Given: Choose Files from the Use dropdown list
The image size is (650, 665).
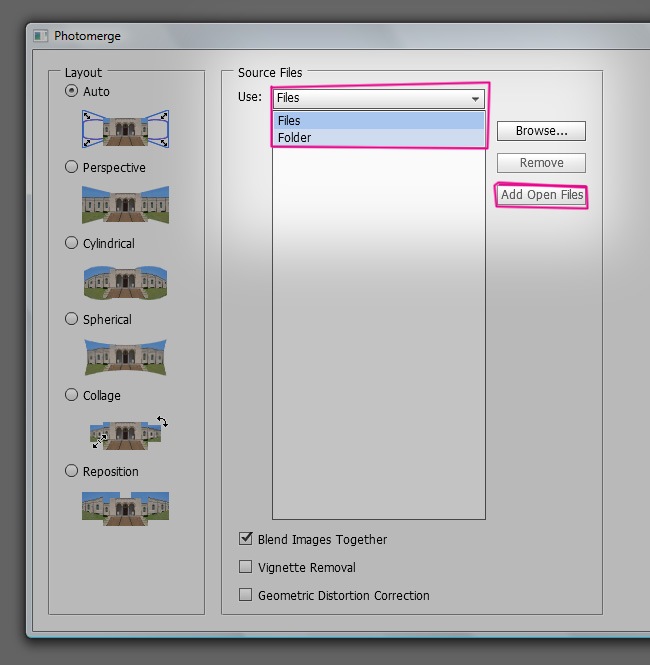Looking at the screenshot, I should tap(378, 120).
